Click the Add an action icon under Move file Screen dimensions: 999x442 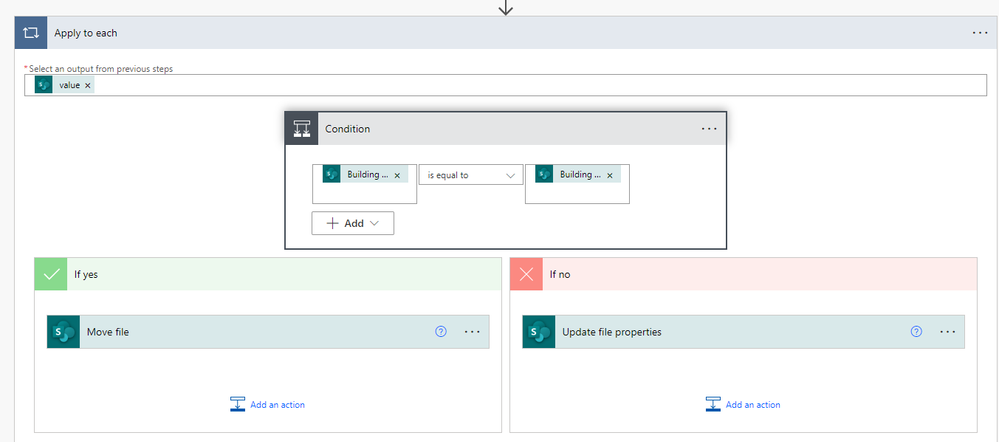tap(238, 404)
